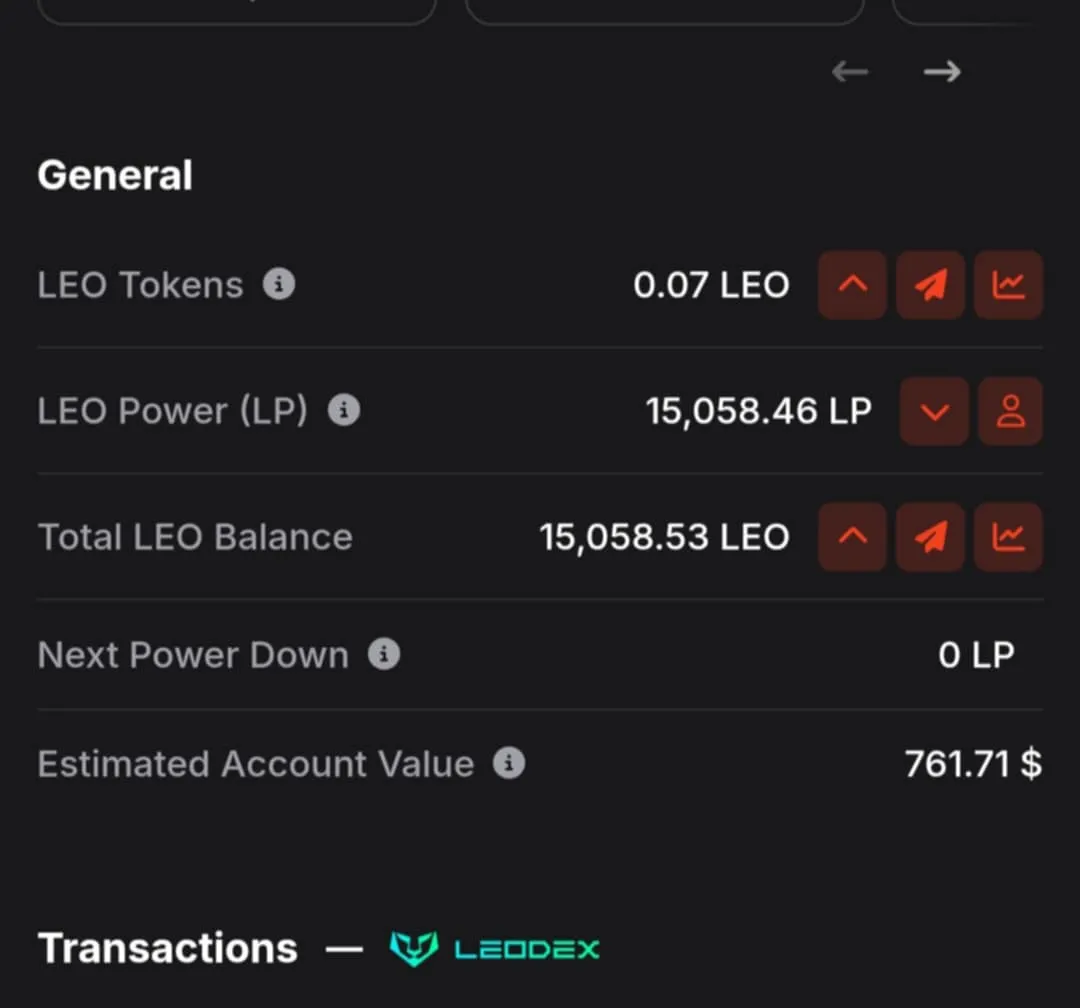The width and height of the screenshot is (1080, 1008).
Task: Click the up chevron for Total LEO Balance
Action: (852, 537)
